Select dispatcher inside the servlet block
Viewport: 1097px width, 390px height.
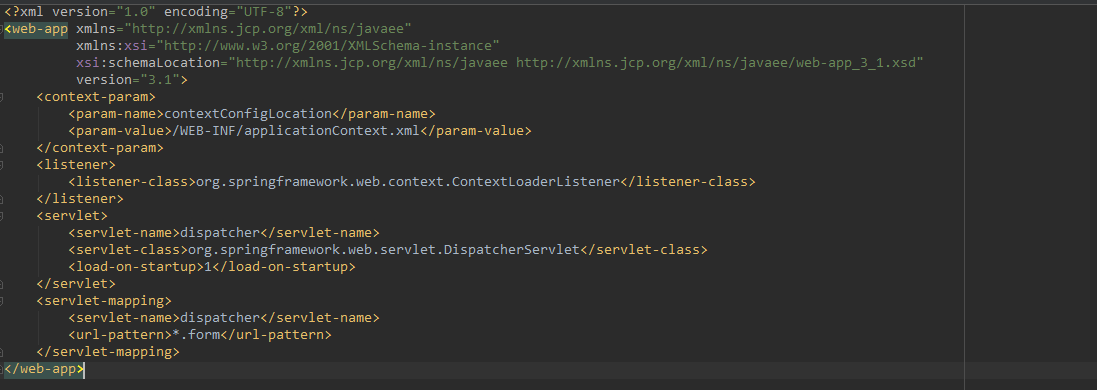(220, 232)
